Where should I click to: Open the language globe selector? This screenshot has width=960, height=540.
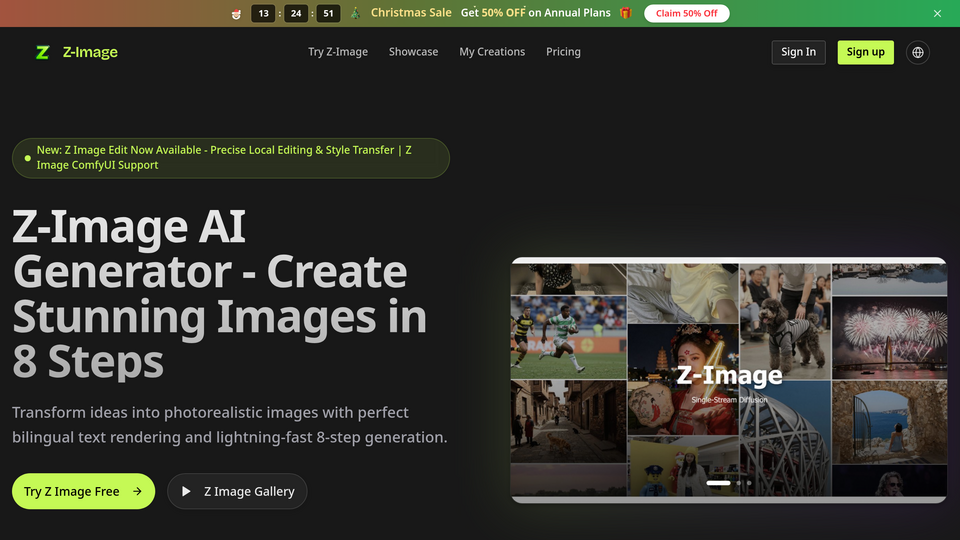click(918, 52)
